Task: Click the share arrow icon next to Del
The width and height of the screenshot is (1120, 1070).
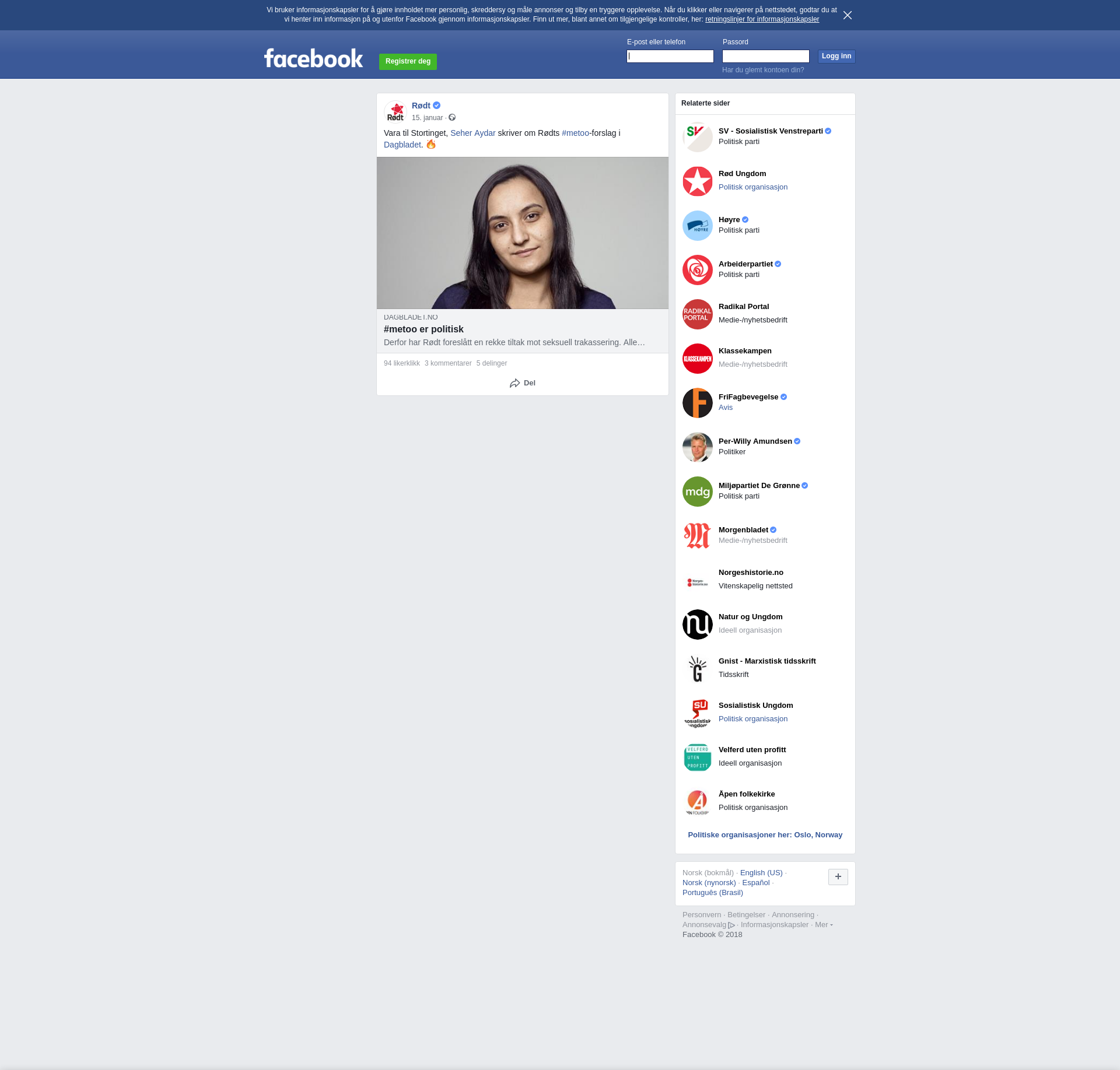Action: [514, 383]
